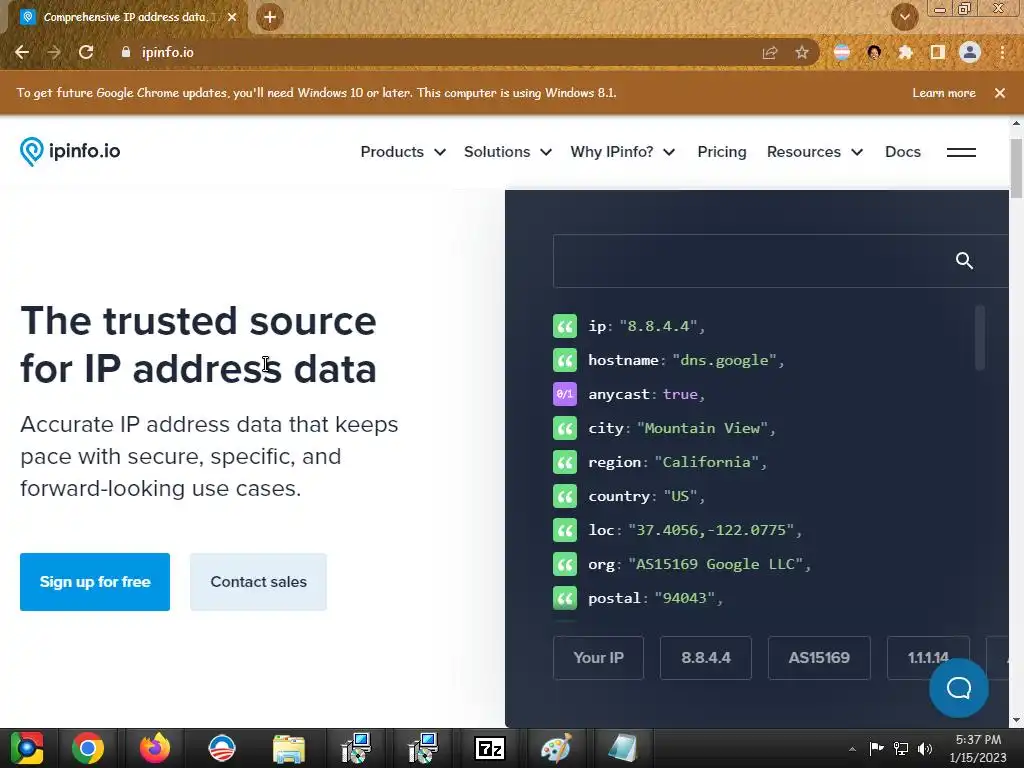Expand the Products dropdown menu
This screenshot has width=1024, height=768.
pos(403,152)
